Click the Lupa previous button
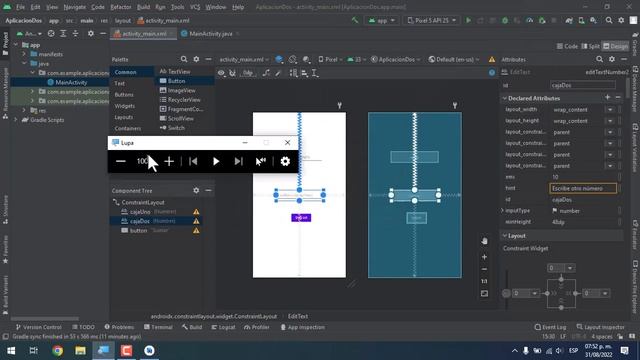Screen dimensions: 640x360 [193, 161]
